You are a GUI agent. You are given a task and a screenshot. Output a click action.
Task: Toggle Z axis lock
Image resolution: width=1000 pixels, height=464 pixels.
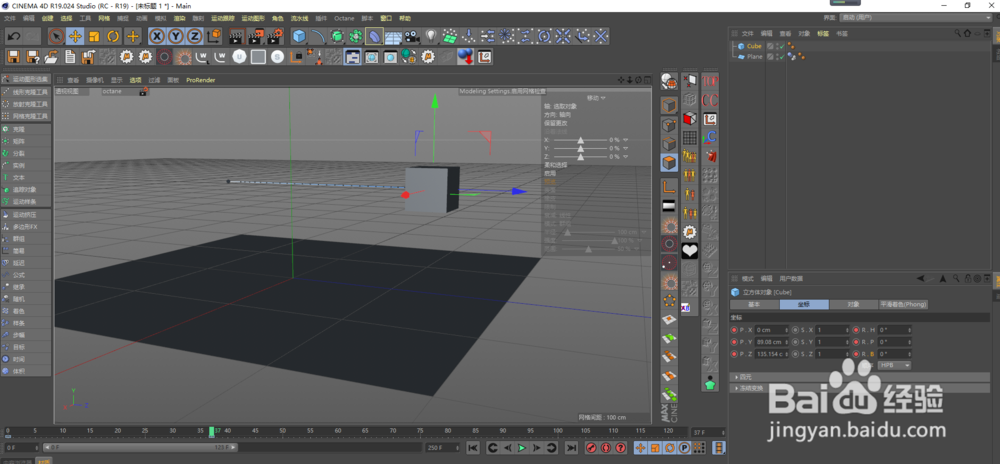(195, 36)
